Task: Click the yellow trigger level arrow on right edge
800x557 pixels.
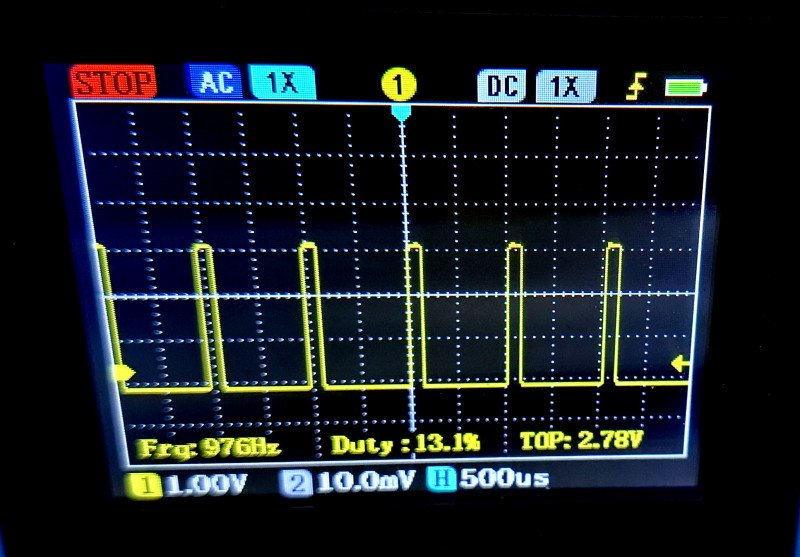Action: (x=680, y=363)
